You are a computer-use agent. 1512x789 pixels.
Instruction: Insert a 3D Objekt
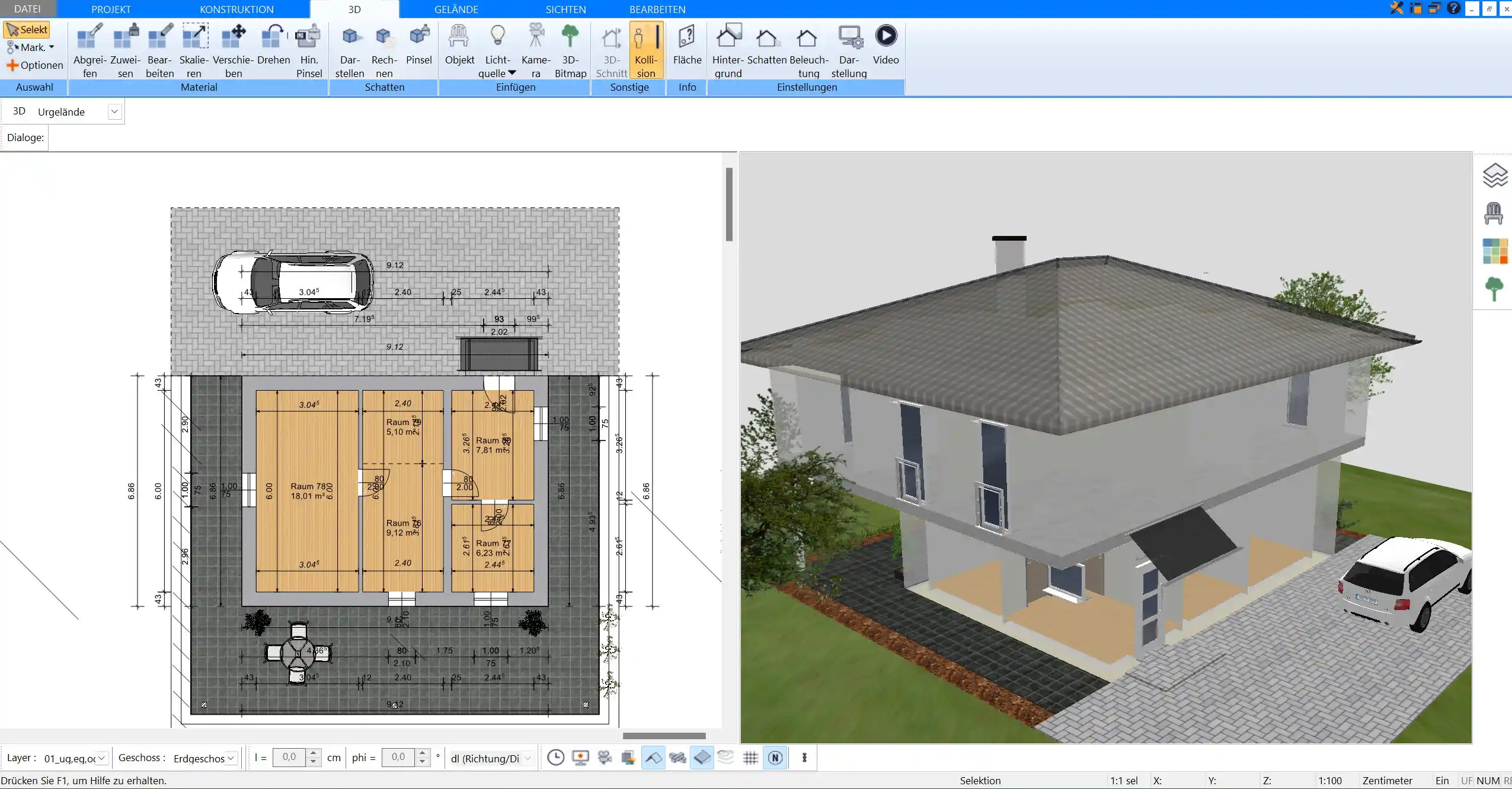459,44
